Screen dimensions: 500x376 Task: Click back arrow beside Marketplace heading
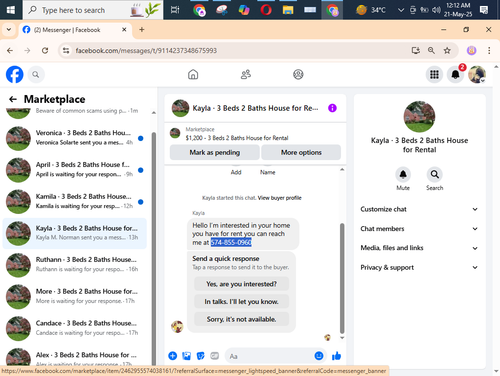(x=13, y=99)
